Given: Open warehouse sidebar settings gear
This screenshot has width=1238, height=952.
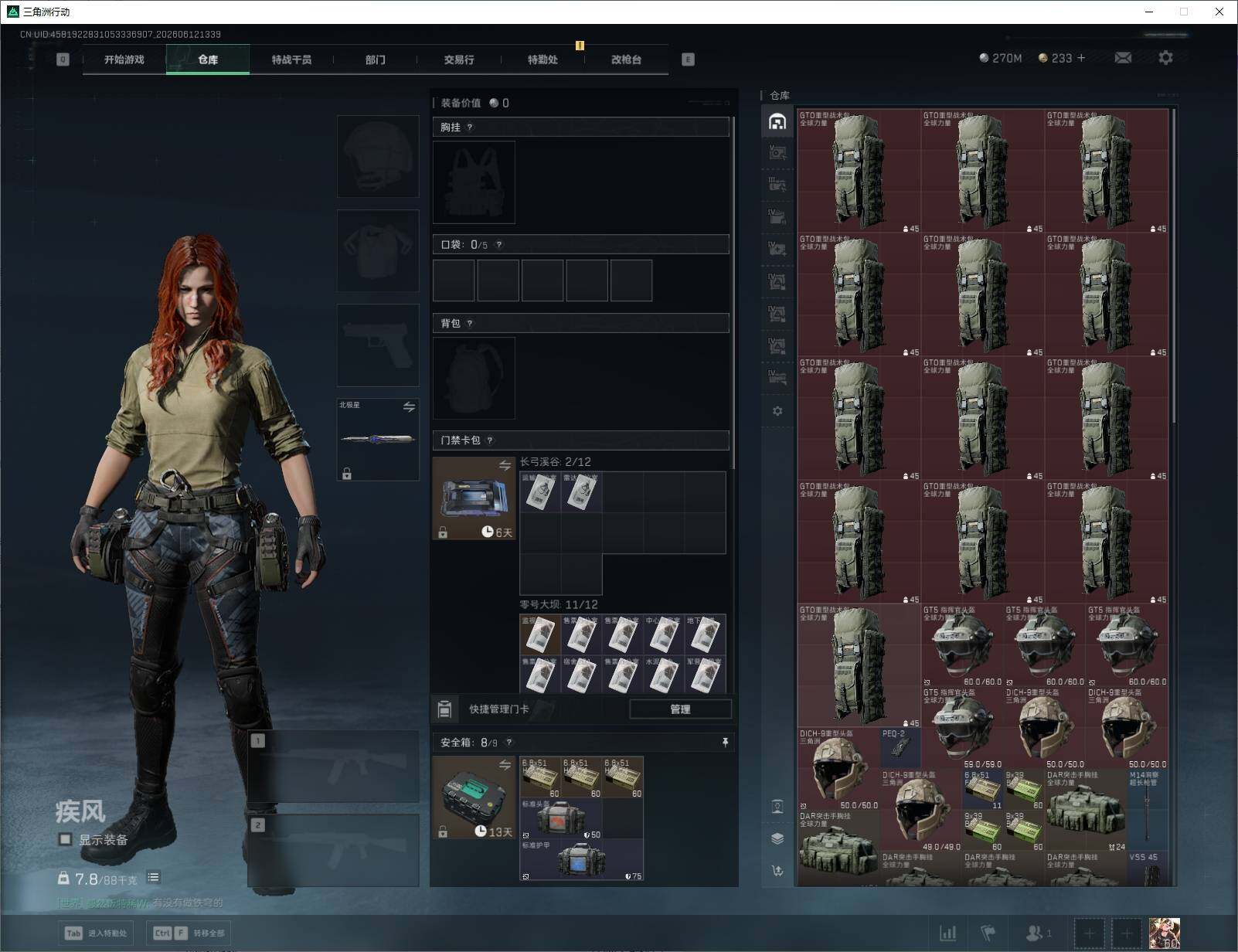Looking at the screenshot, I should [x=777, y=411].
